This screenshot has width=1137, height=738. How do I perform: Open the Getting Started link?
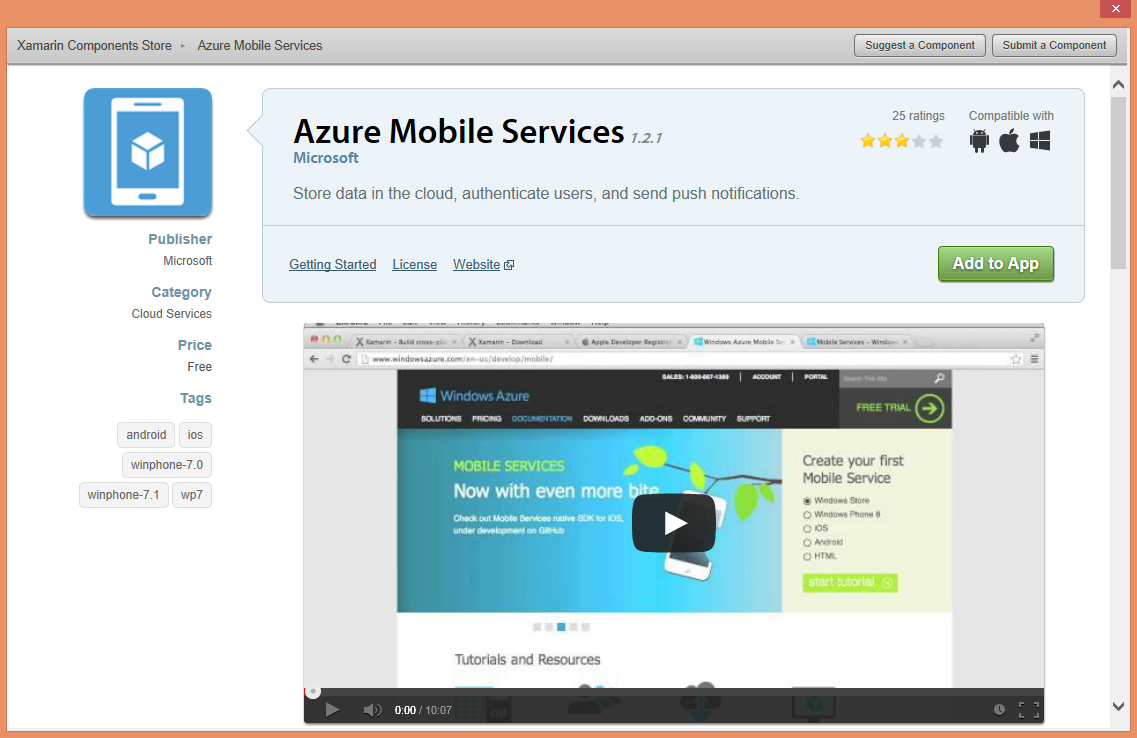(x=332, y=264)
